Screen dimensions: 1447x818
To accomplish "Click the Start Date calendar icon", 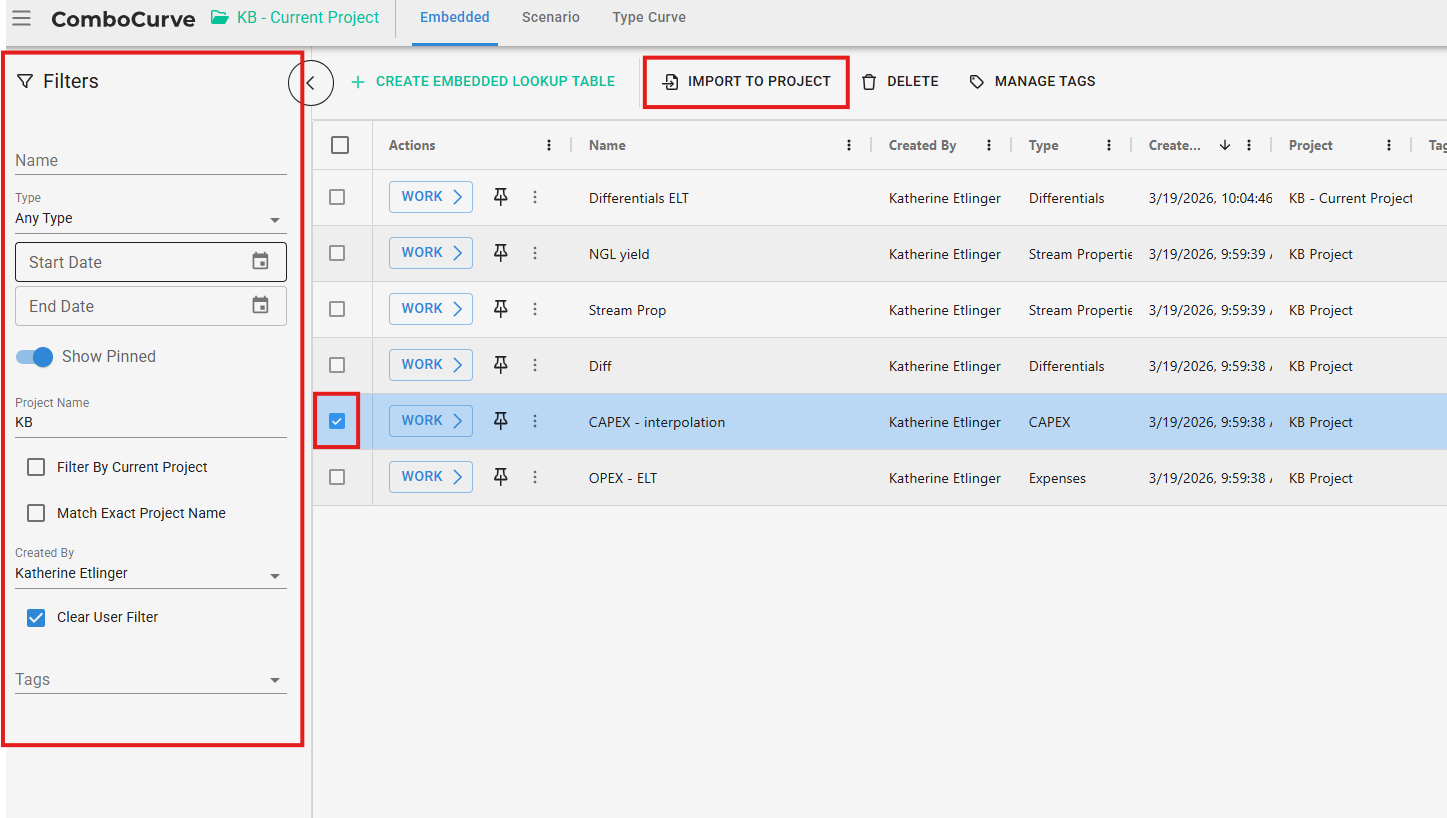I will click(x=260, y=262).
